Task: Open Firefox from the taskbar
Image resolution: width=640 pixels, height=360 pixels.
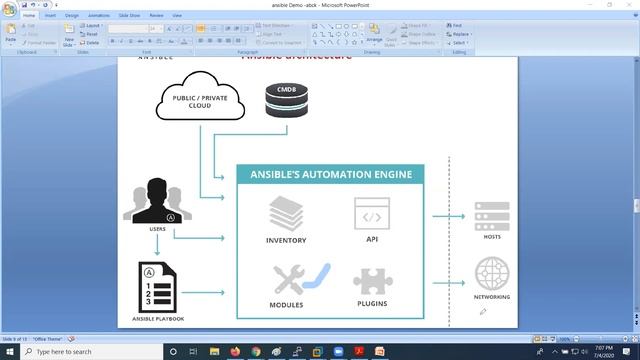Action: pyautogui.click(x=235, y=351)
